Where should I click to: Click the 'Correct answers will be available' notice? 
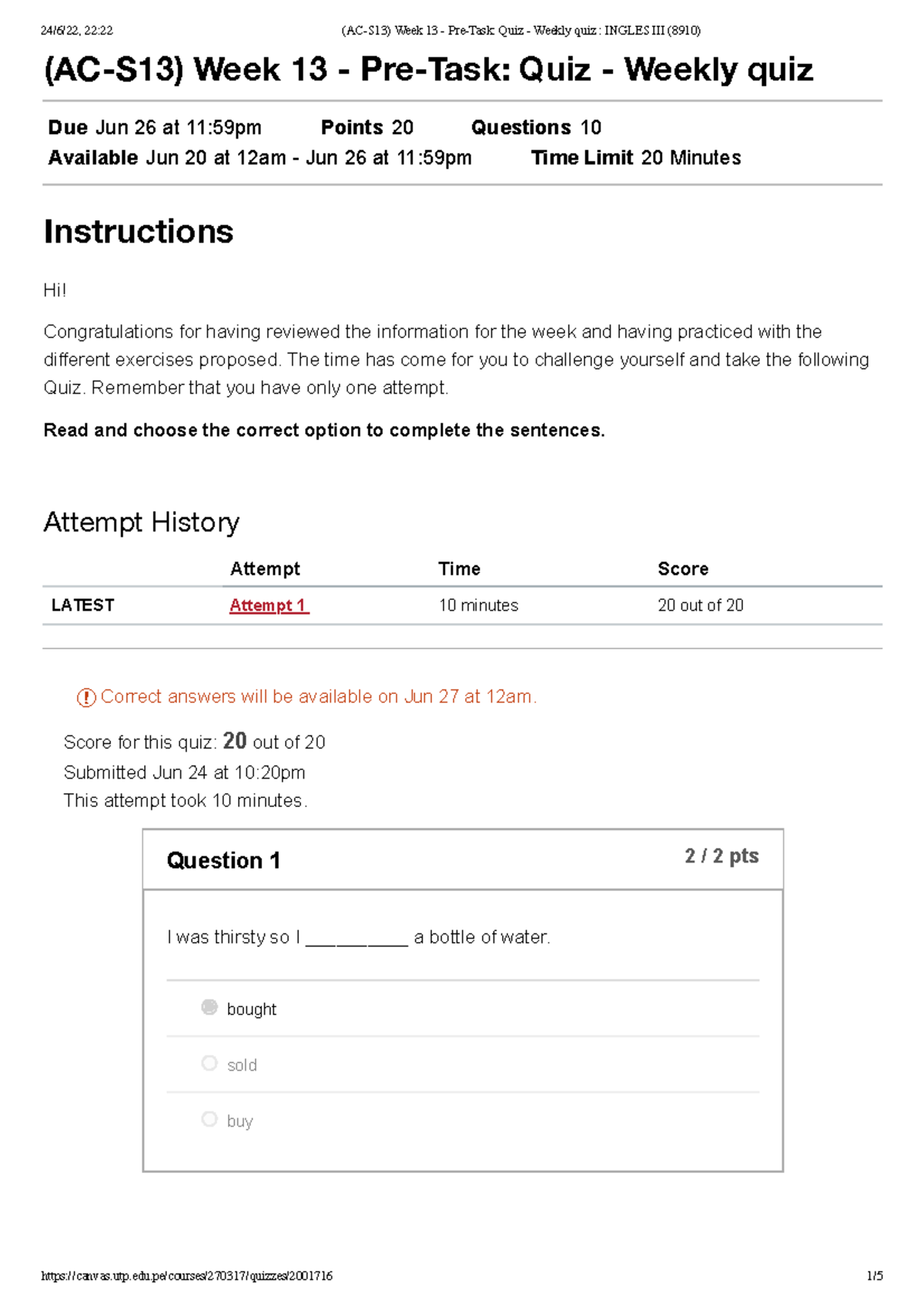pyautogui.click(x=318, y=697)
